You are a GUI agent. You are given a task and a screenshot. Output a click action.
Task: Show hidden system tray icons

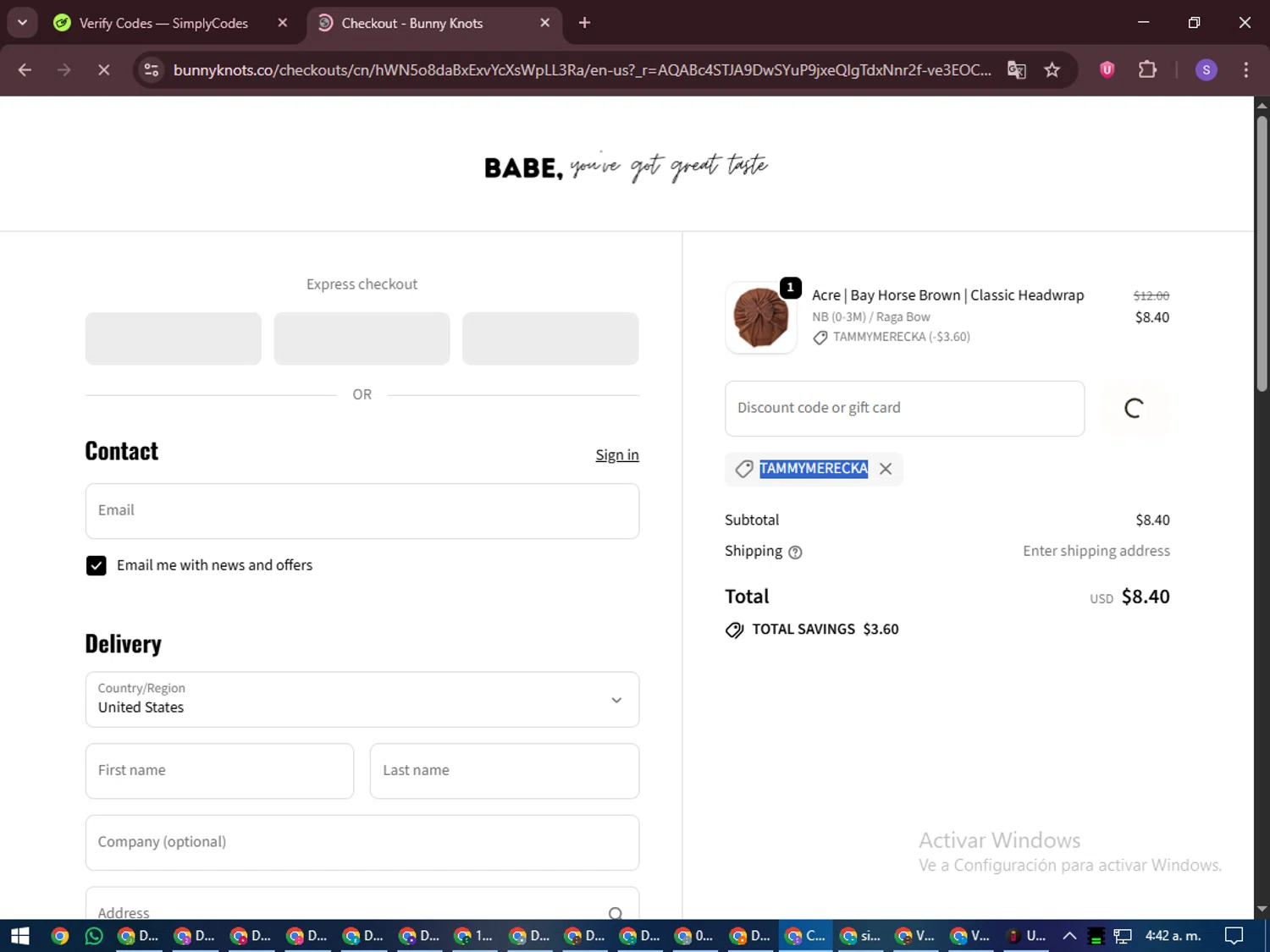tap(1069, 936)
